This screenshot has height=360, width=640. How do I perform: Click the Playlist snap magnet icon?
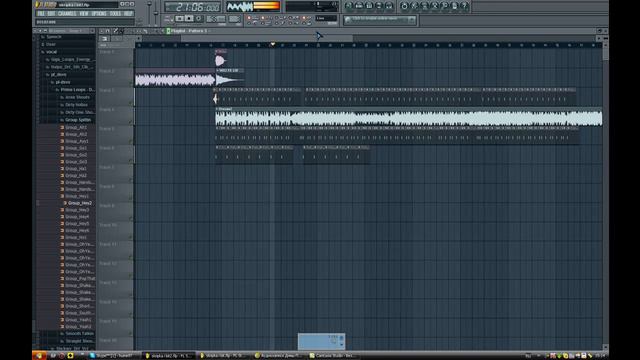point(108,31)
